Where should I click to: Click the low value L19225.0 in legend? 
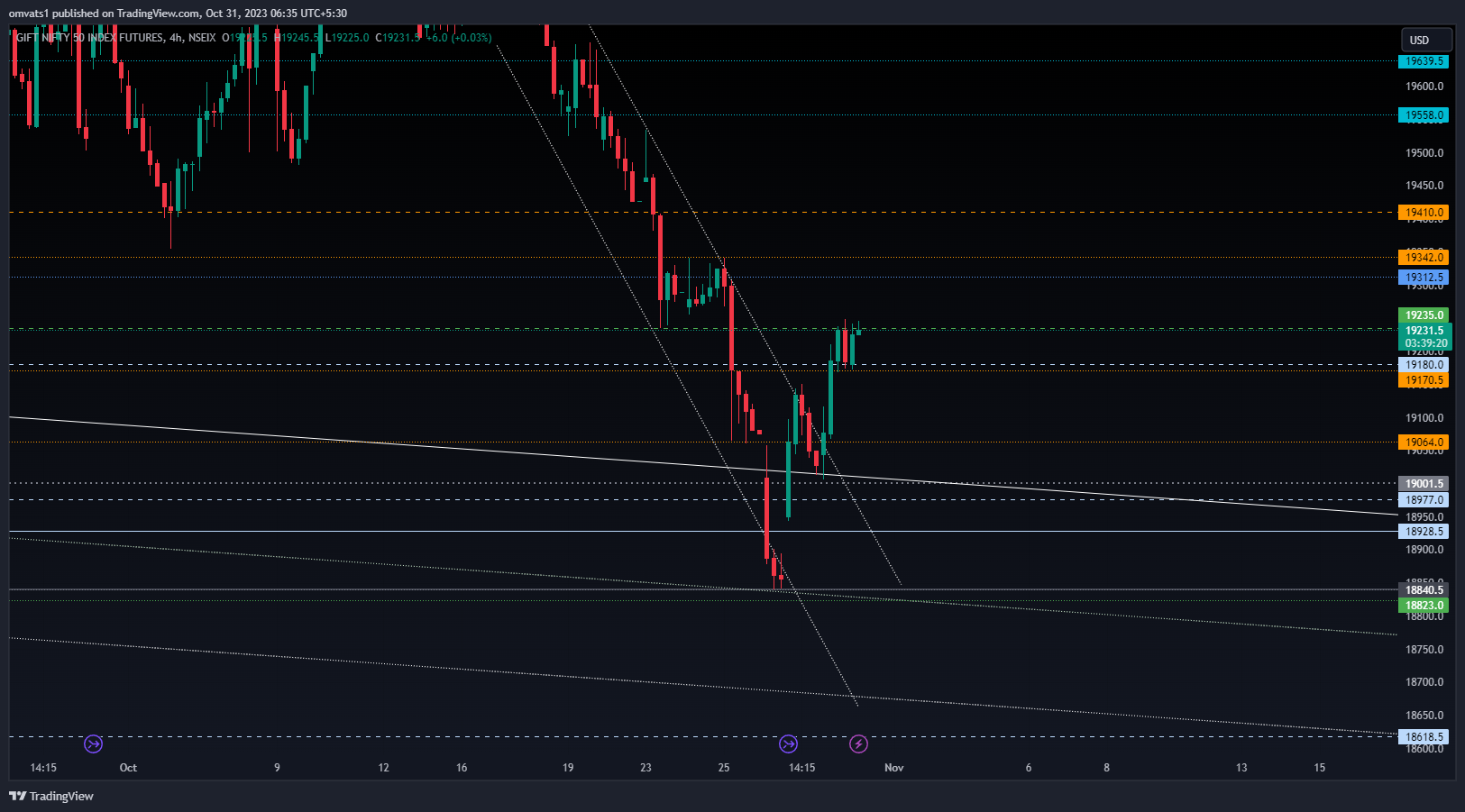pyautogui.click(x=347, y=38)
